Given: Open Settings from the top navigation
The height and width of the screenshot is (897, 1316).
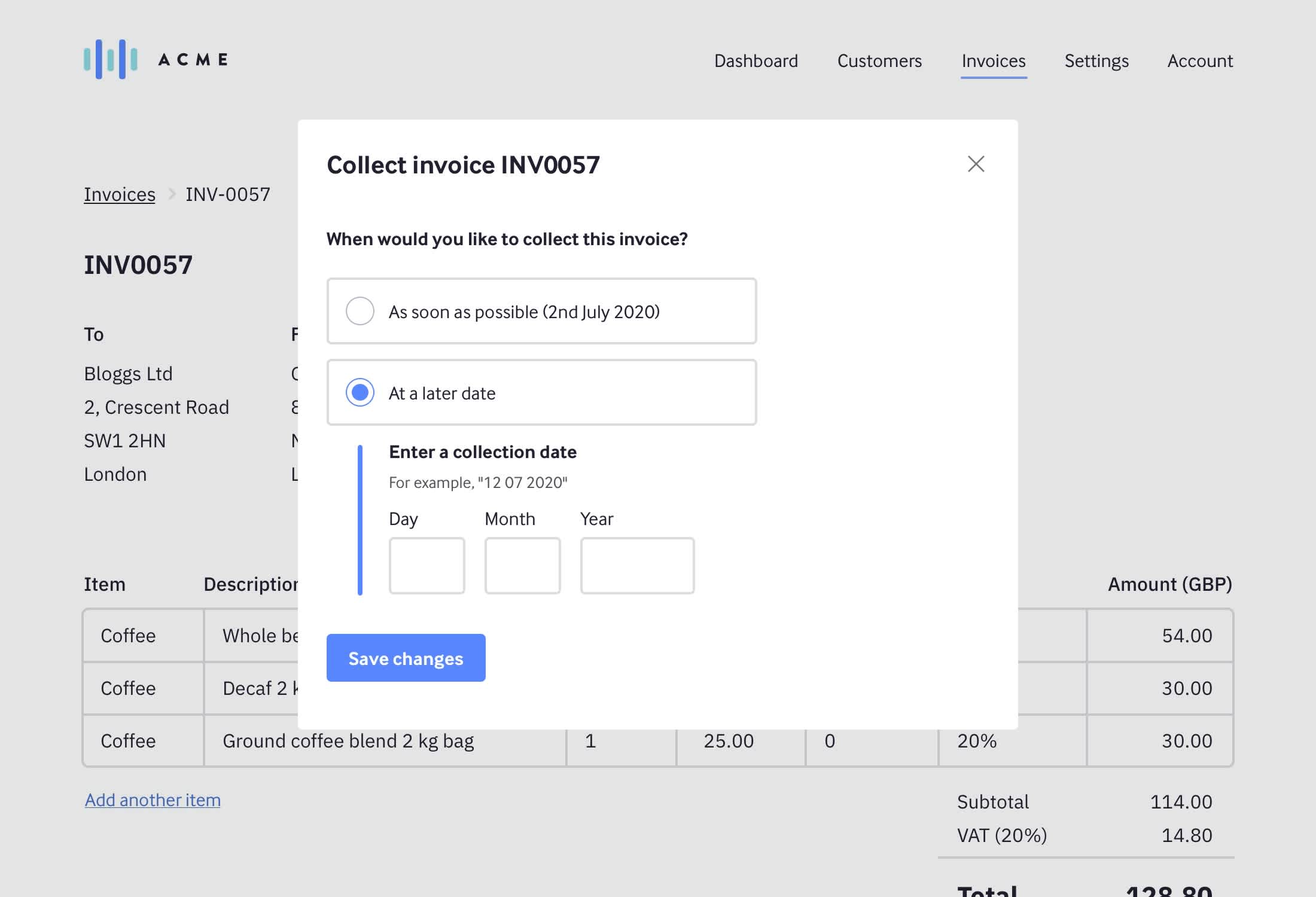Looking at the screenshot, I should (1096, 61).
